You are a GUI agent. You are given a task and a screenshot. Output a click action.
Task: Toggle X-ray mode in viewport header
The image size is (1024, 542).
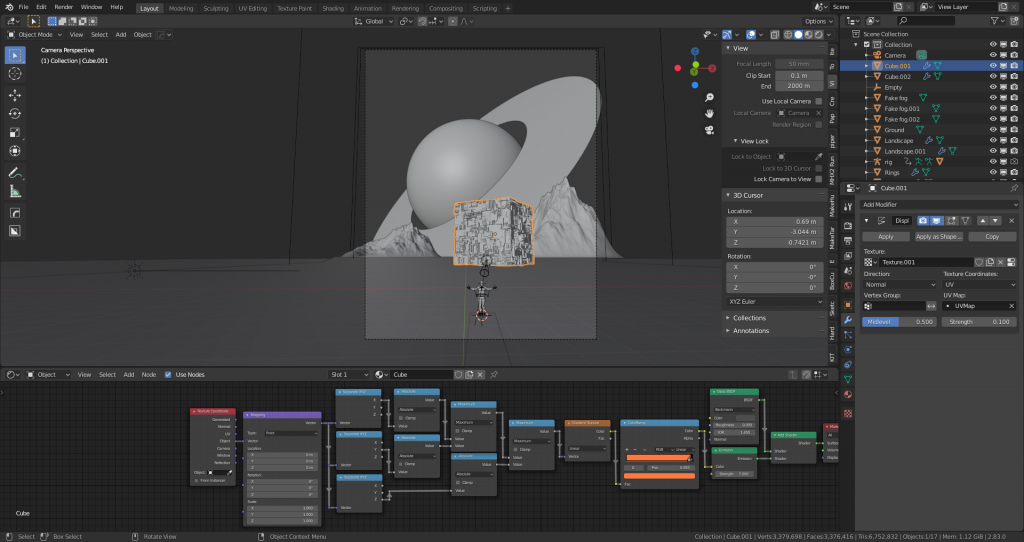(775, 35)
